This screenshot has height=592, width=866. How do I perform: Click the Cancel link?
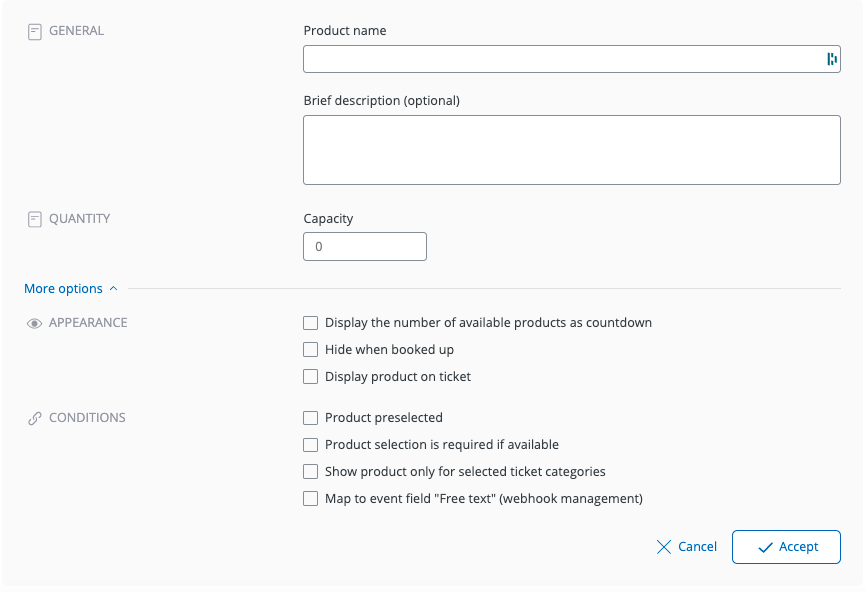click(x=697, y=547)
